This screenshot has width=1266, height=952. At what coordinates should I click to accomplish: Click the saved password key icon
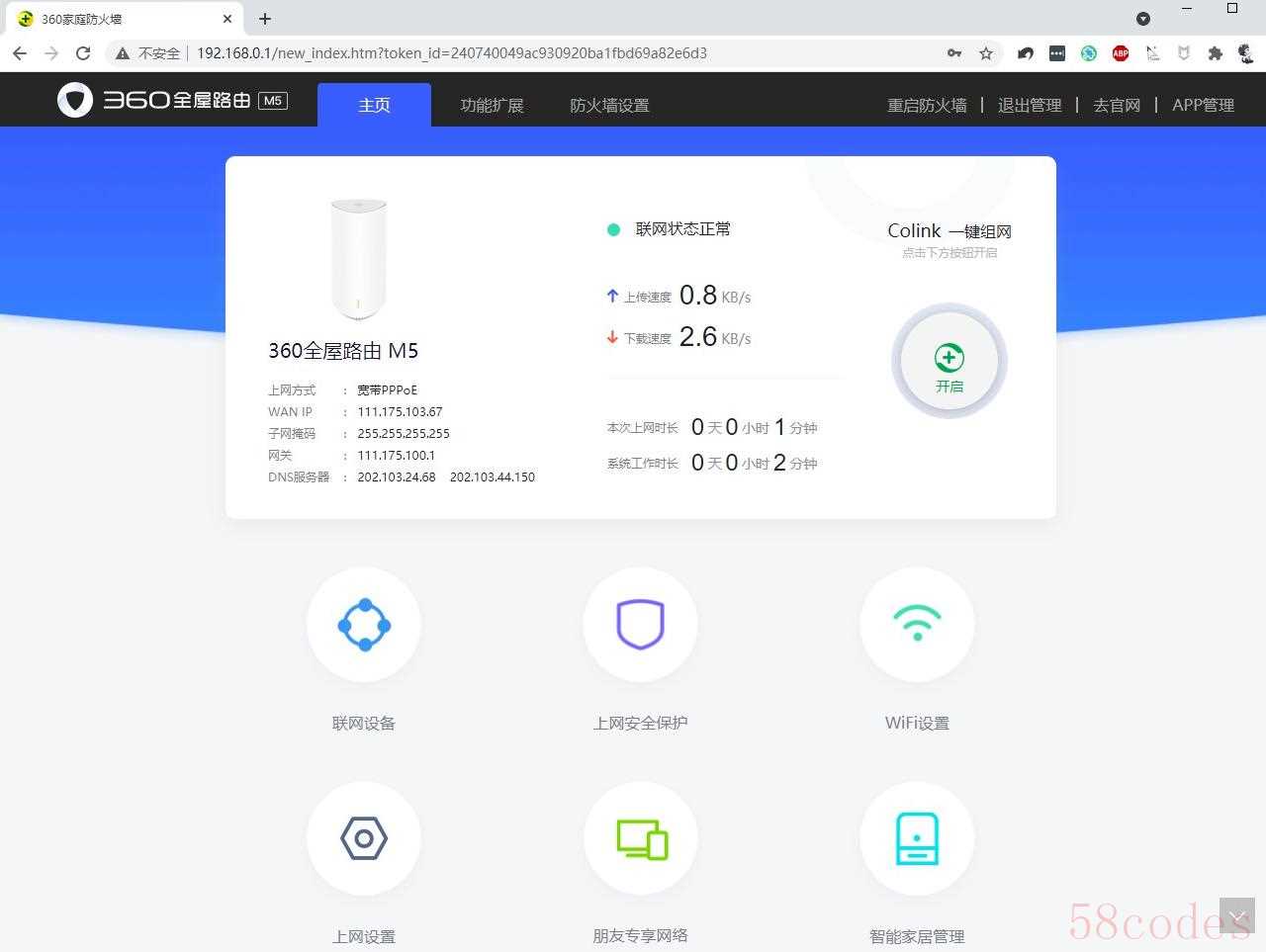[x=954, y=53]
